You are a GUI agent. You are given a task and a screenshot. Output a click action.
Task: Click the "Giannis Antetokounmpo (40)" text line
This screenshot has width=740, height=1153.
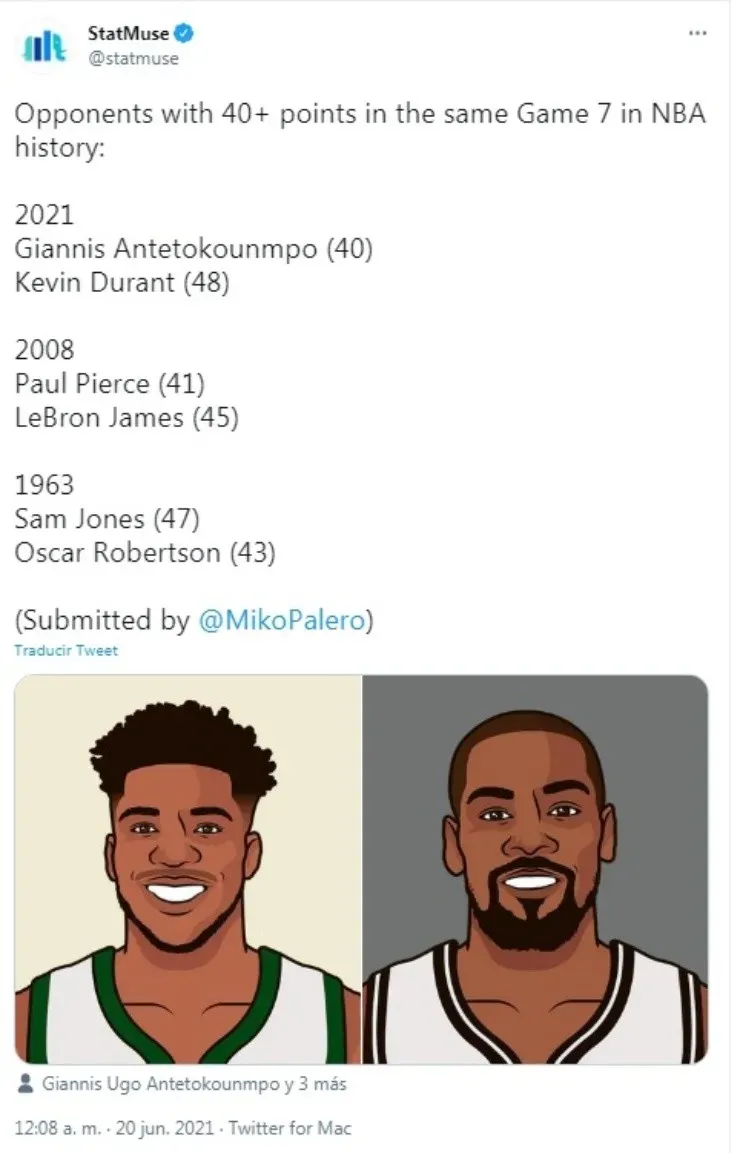click(x=193, y=249)
